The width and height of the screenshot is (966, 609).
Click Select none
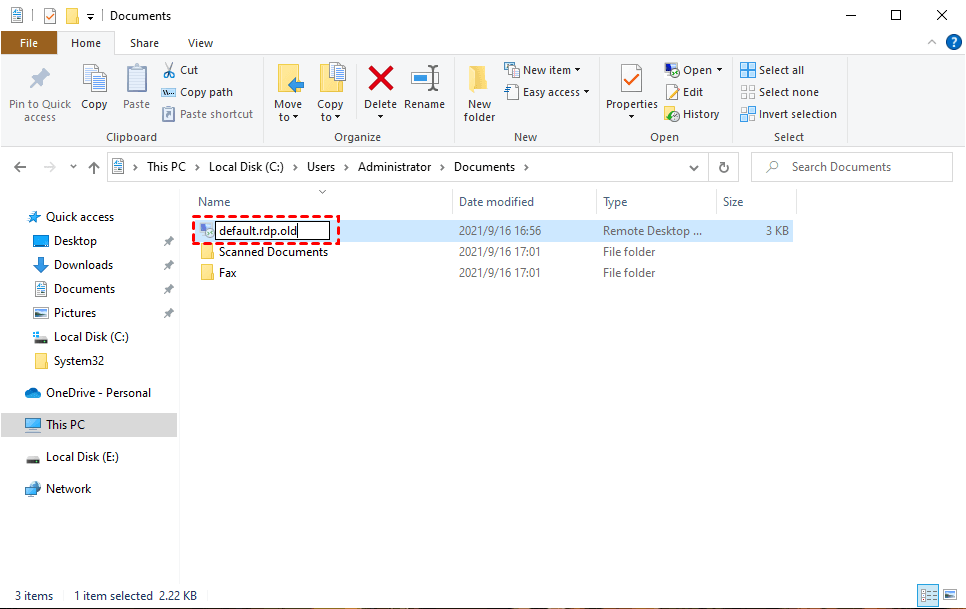click(x=779, y=92)
